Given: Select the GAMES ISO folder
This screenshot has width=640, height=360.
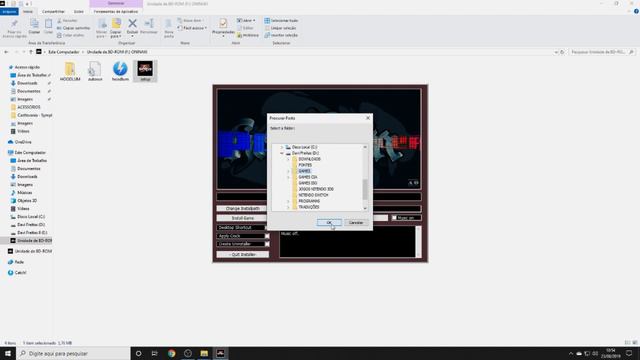Looking at the screenshot, I should (308, 183).
